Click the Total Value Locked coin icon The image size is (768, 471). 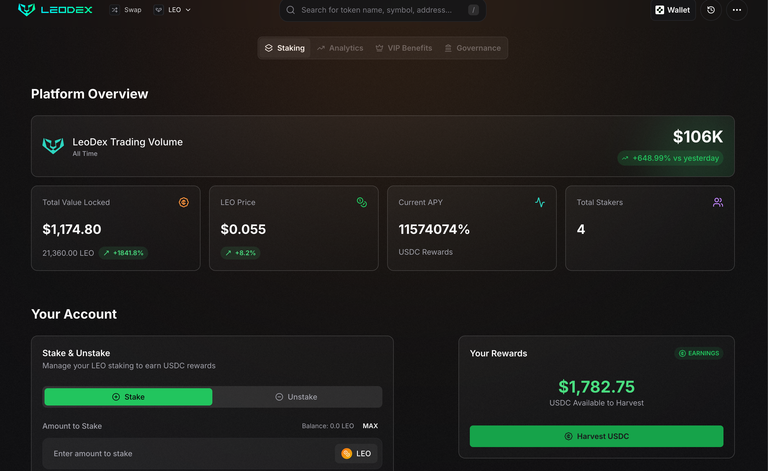pos(184,202)
